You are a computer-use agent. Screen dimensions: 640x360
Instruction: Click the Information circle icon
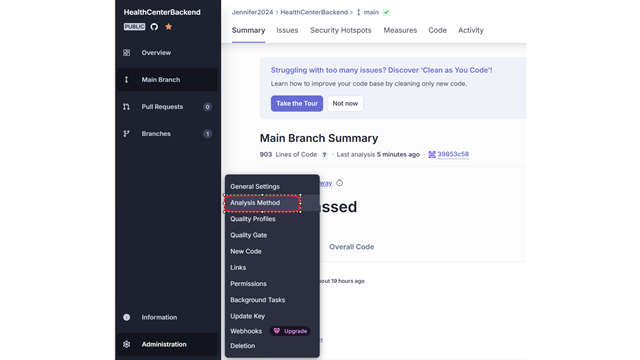127,317
